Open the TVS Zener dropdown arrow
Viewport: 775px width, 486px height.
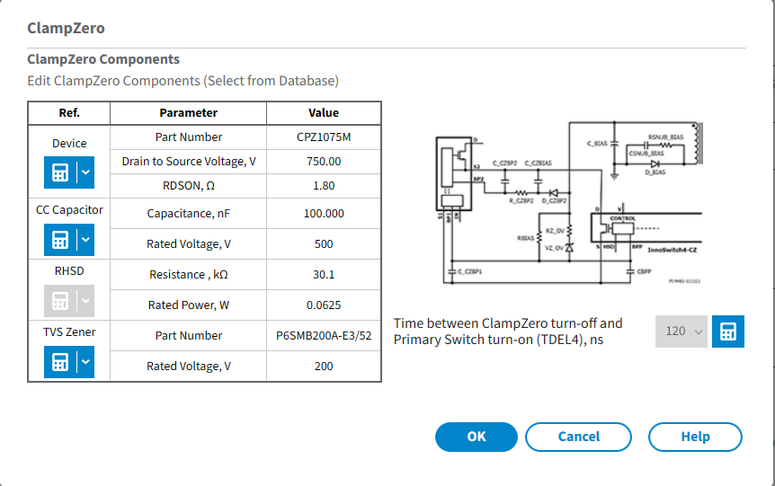(x=85, y=362)
